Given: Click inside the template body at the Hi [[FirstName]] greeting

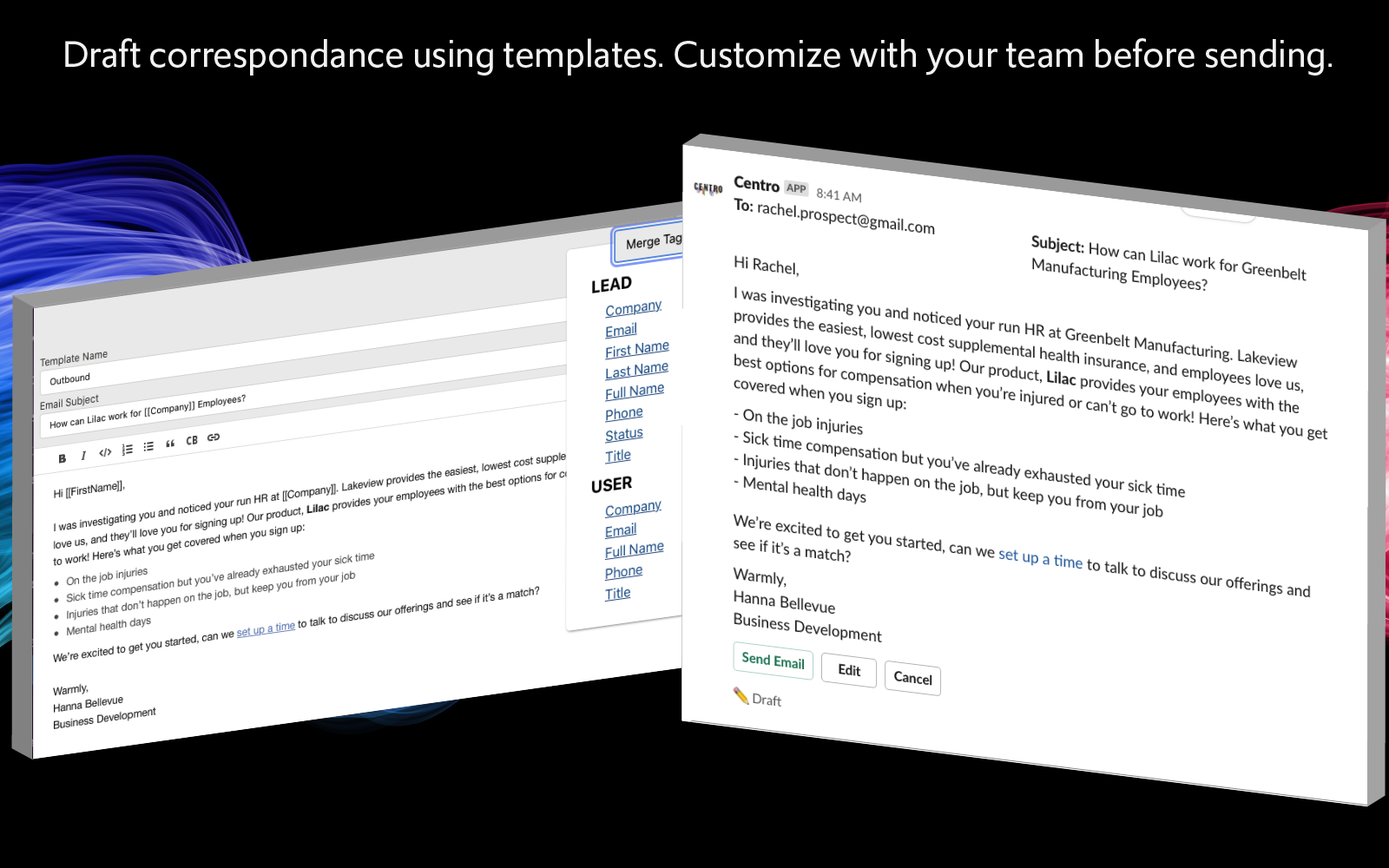Looking at the screenshot, I should [89, 490].
